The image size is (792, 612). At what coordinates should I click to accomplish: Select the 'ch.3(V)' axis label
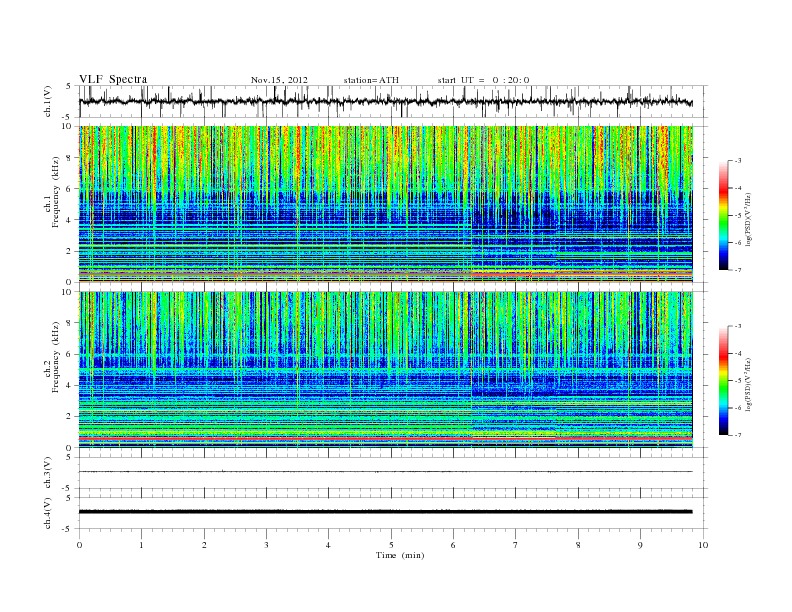(47, 473)
